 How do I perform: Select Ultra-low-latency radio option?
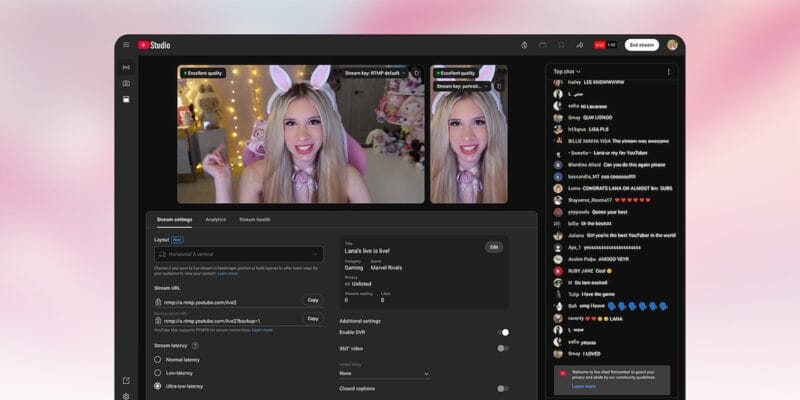pyautogui.click(x=158, y=386)
